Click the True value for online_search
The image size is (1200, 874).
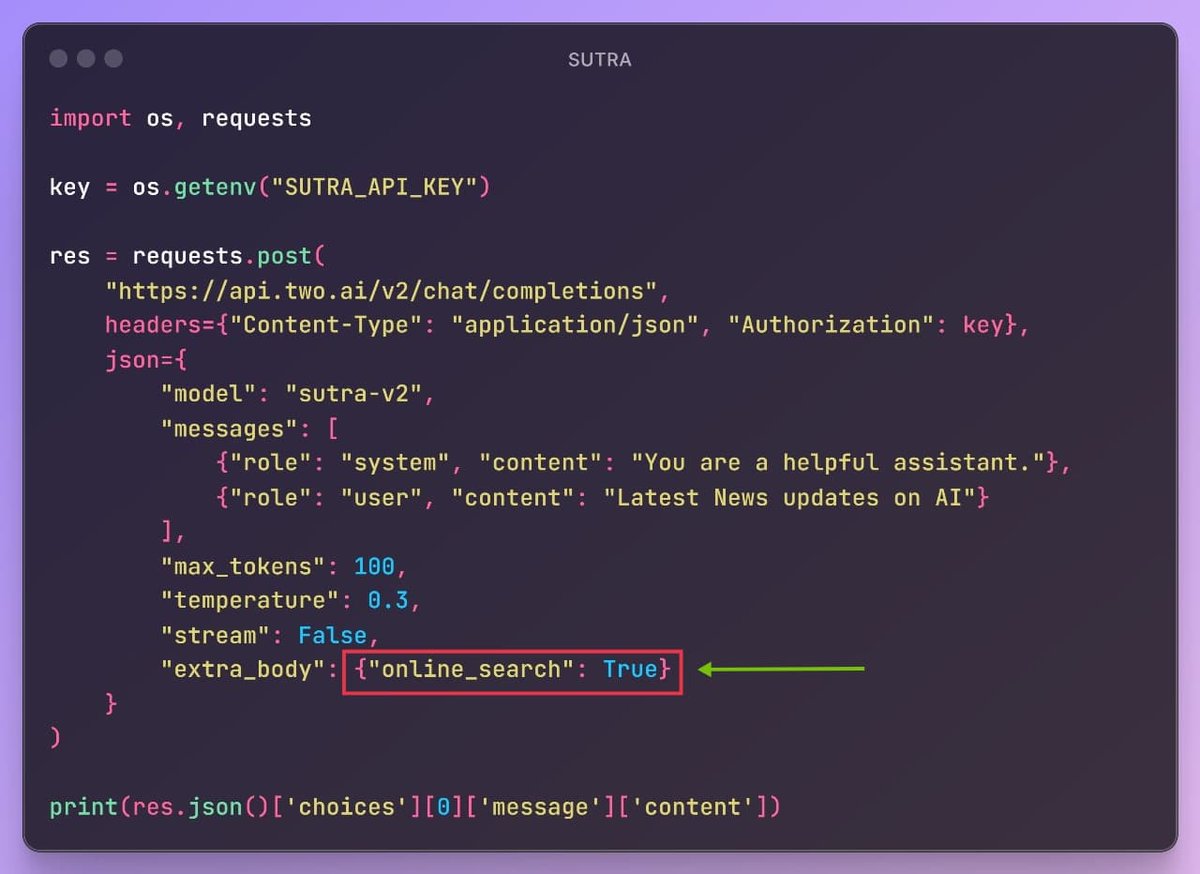(x=629, y=669)
